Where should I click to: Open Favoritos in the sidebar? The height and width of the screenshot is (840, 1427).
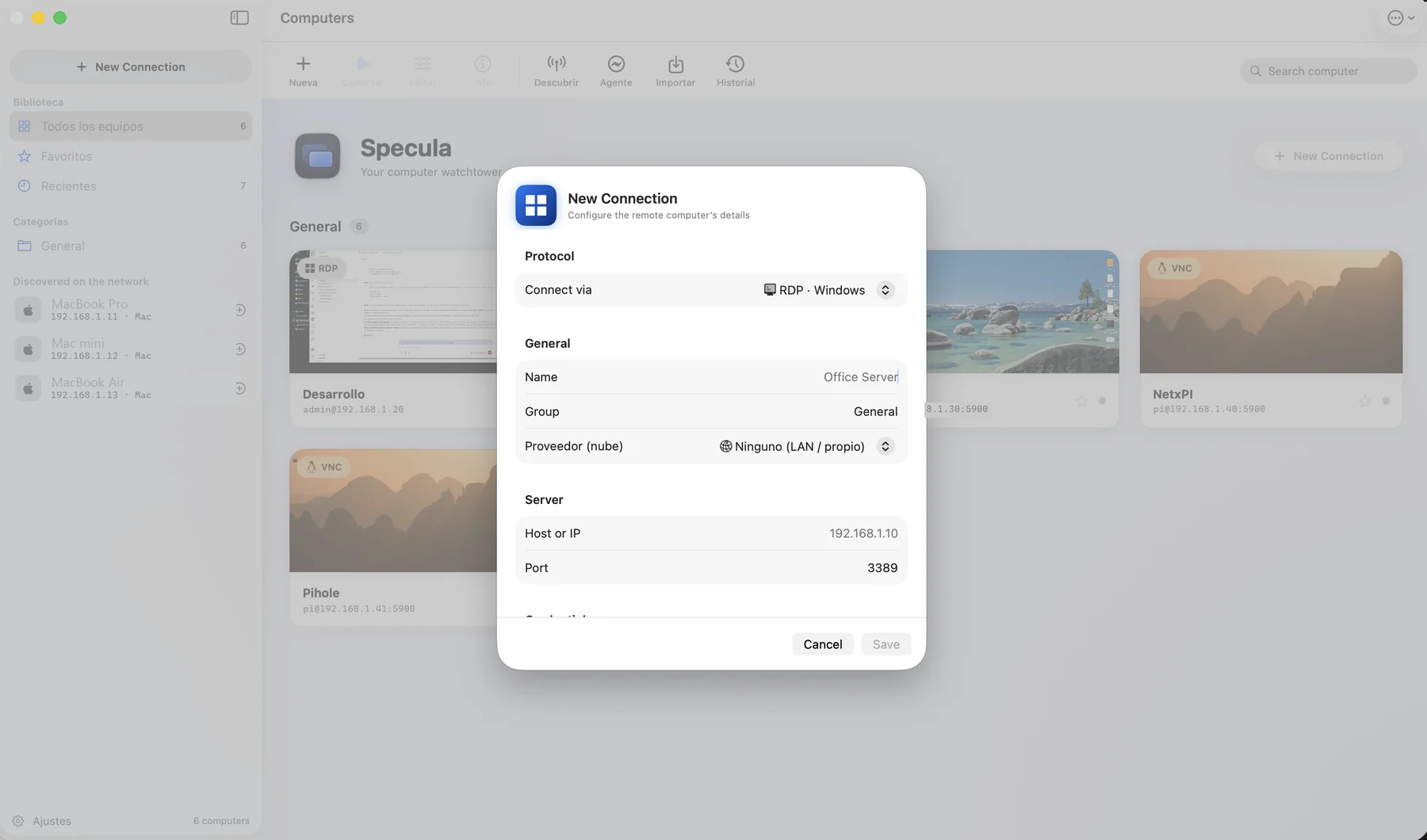pyautogui.click(x=131, y=156)
